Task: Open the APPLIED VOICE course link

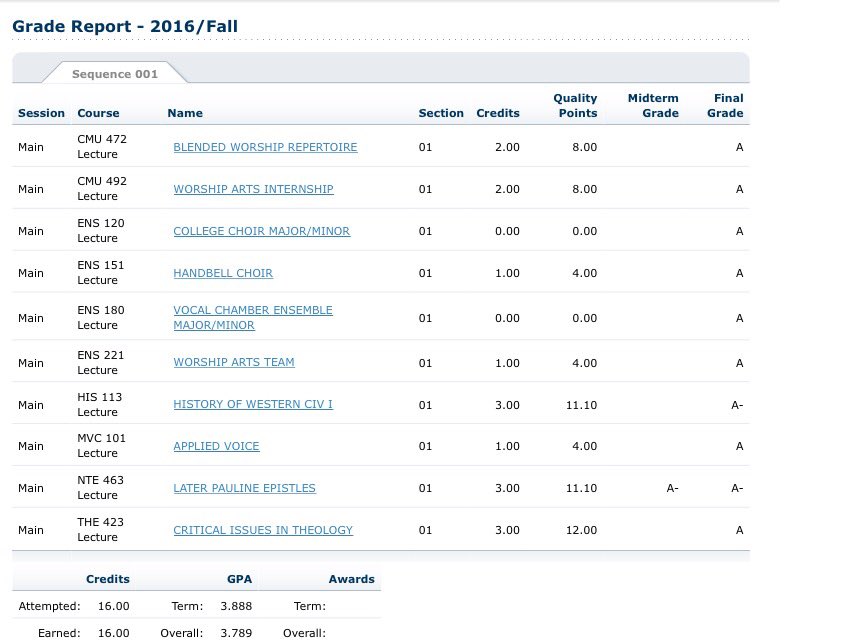Action: click(216, 445)
